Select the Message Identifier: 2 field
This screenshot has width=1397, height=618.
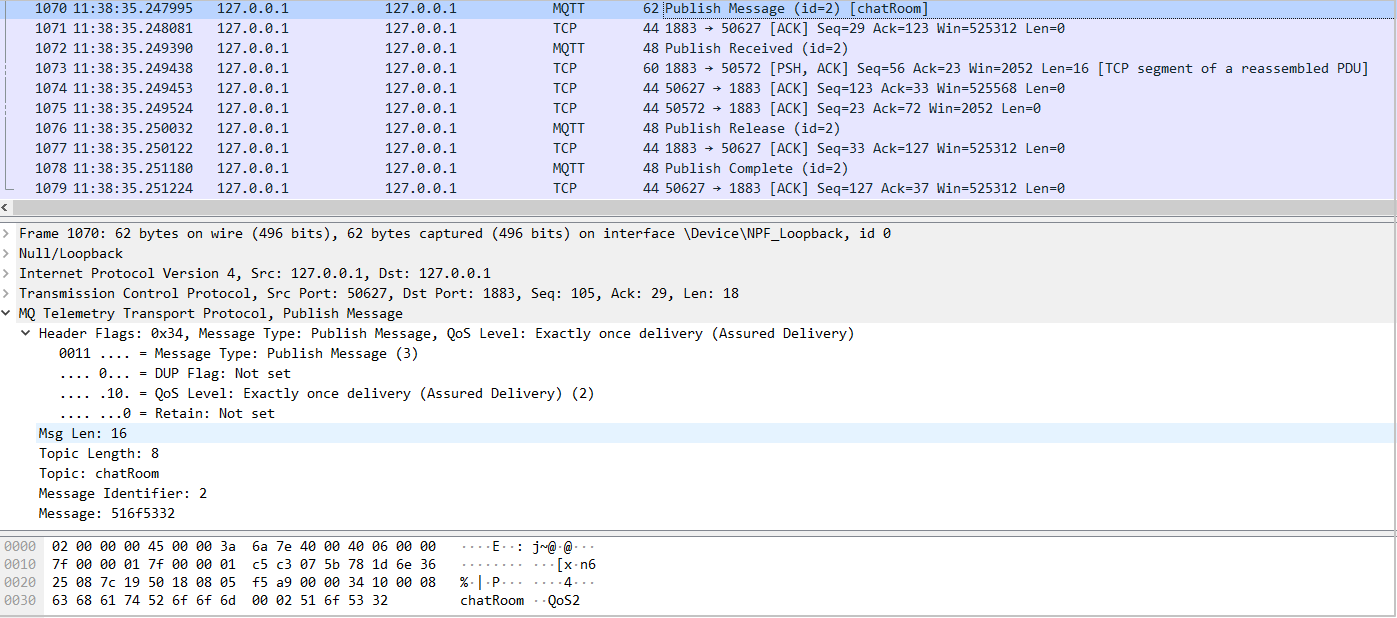click(x=122, y=493)
